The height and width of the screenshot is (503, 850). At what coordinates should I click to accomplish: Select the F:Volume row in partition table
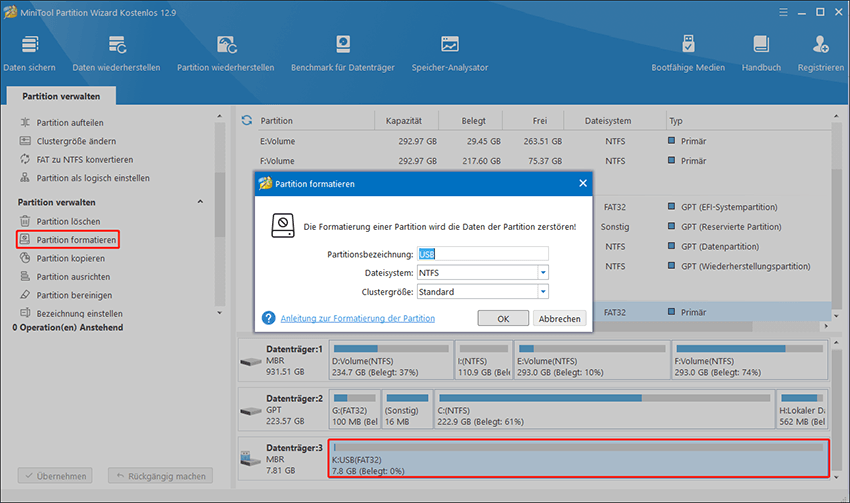click(x=534, y=161)
